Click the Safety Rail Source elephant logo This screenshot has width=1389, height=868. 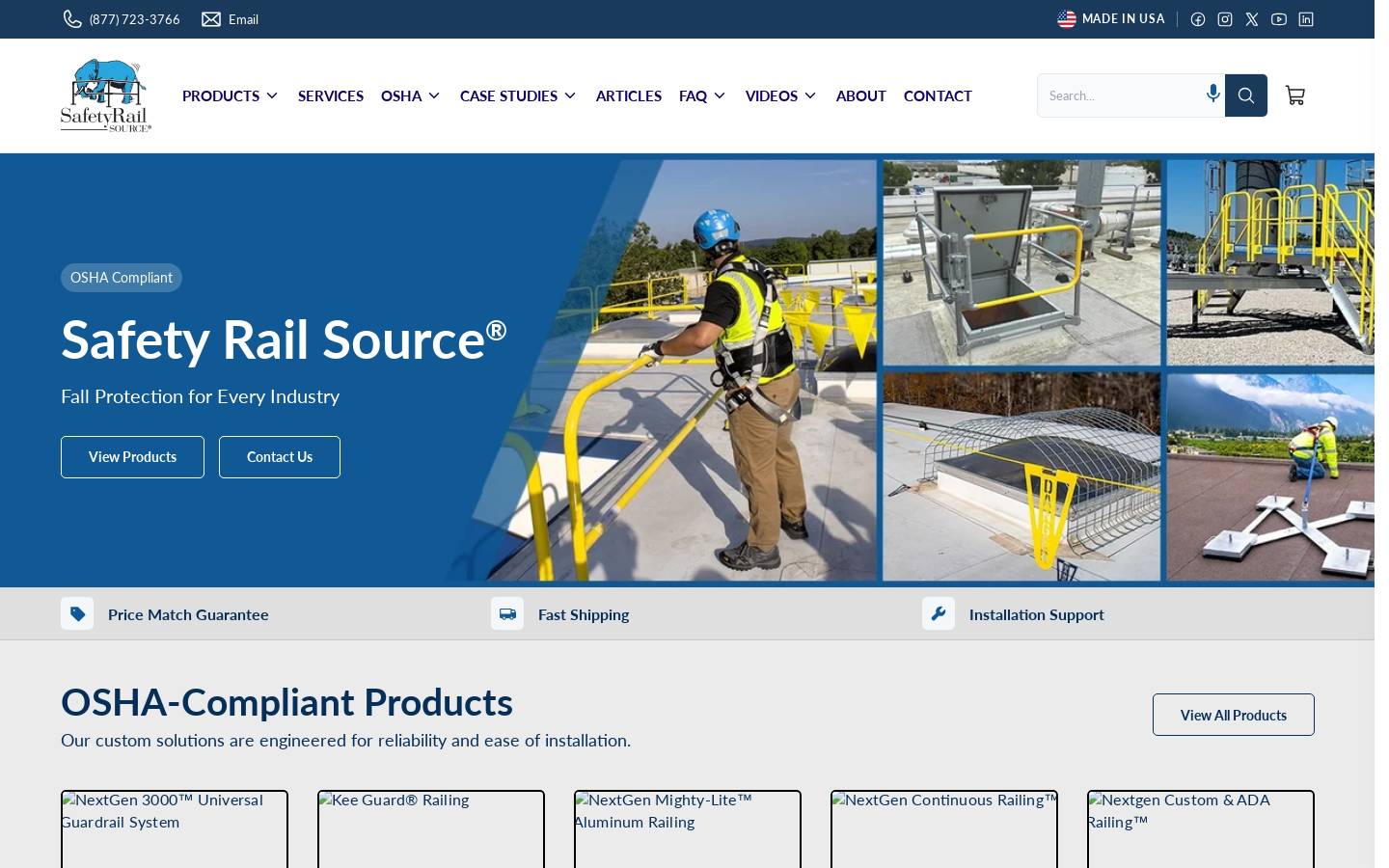click(x=106, y=95)
